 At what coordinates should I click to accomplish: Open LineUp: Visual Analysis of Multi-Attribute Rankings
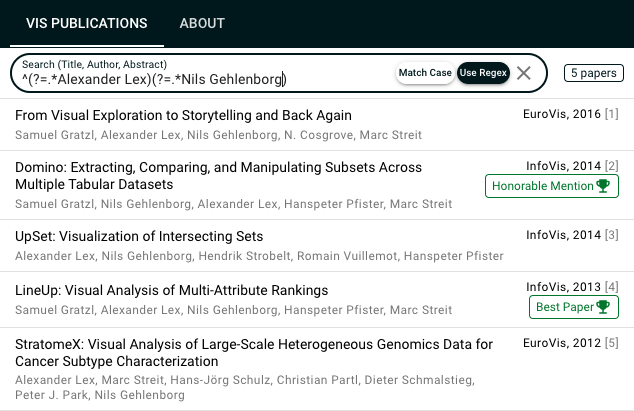tap(171, 290)
